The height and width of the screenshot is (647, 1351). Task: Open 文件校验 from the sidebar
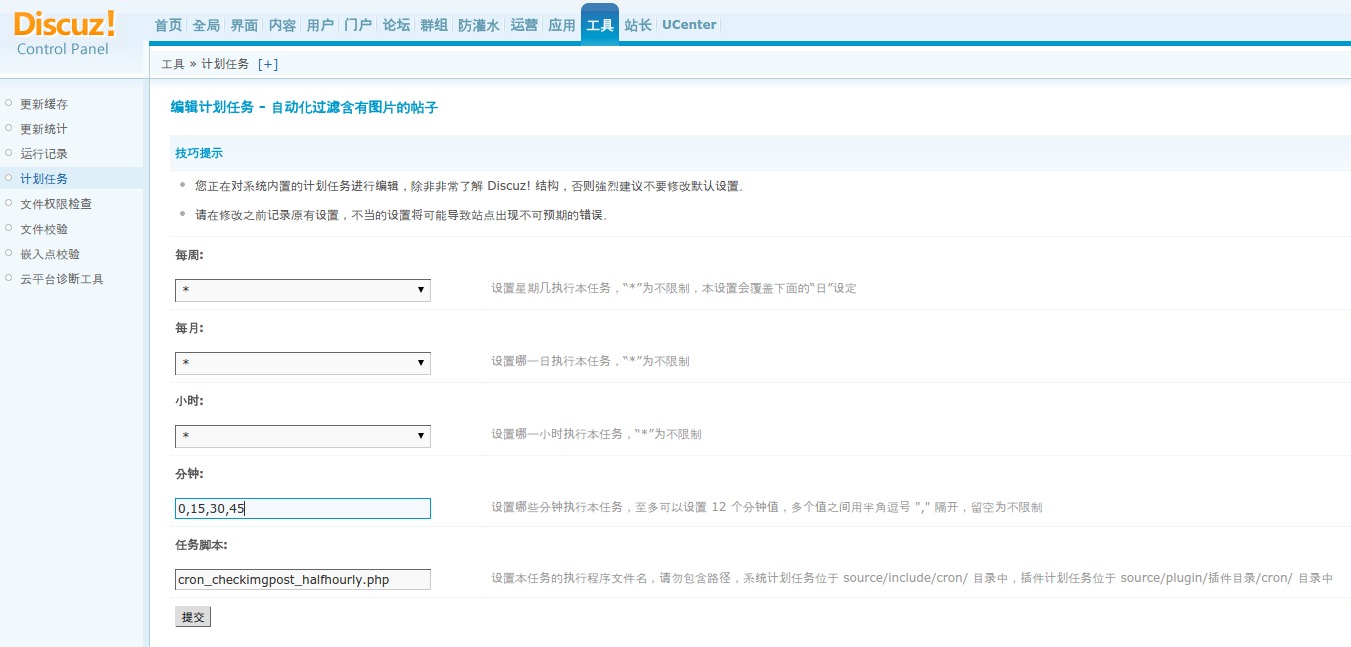pos(42,228)
